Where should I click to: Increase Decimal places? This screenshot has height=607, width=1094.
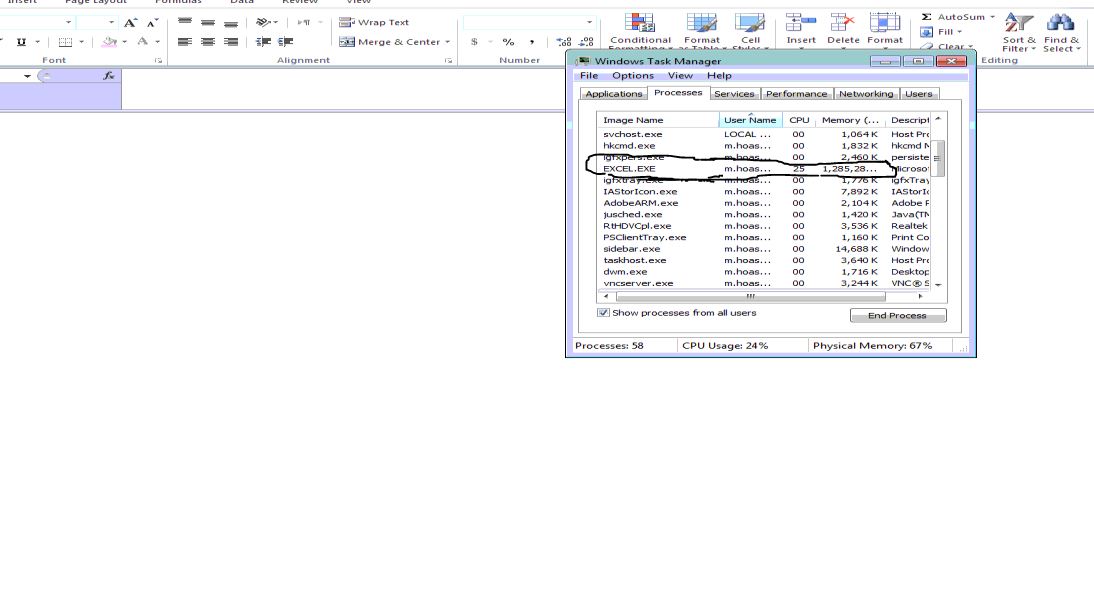coord(564,42)
